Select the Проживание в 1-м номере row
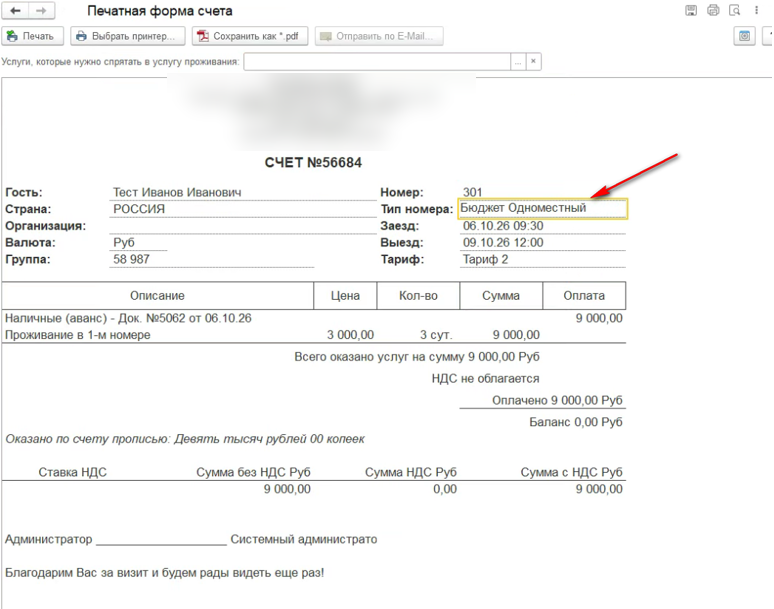The height and width of the screenshot is (609, 774). (x=313, y=335)
